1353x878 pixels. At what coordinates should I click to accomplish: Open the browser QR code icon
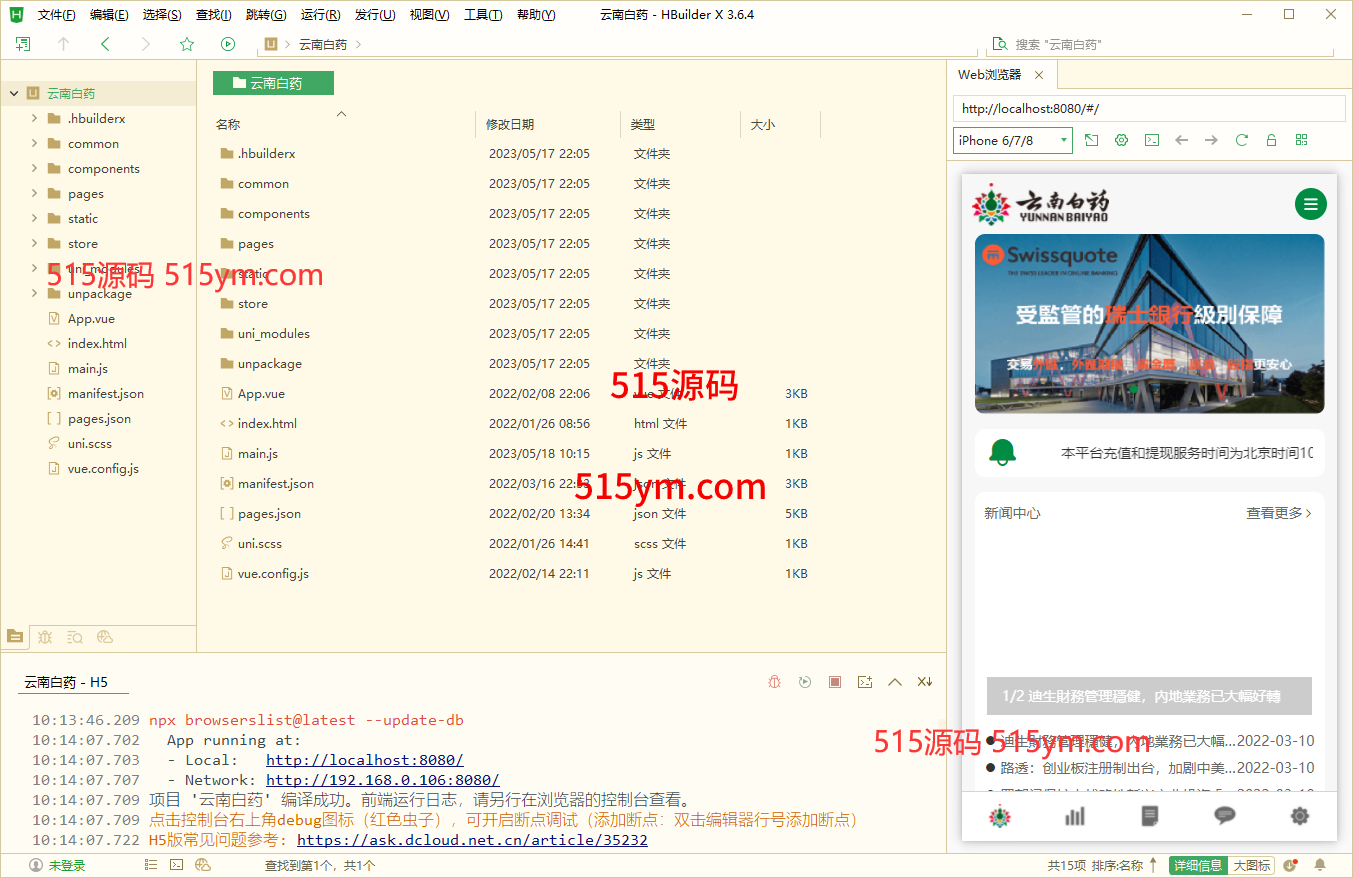1301,141
